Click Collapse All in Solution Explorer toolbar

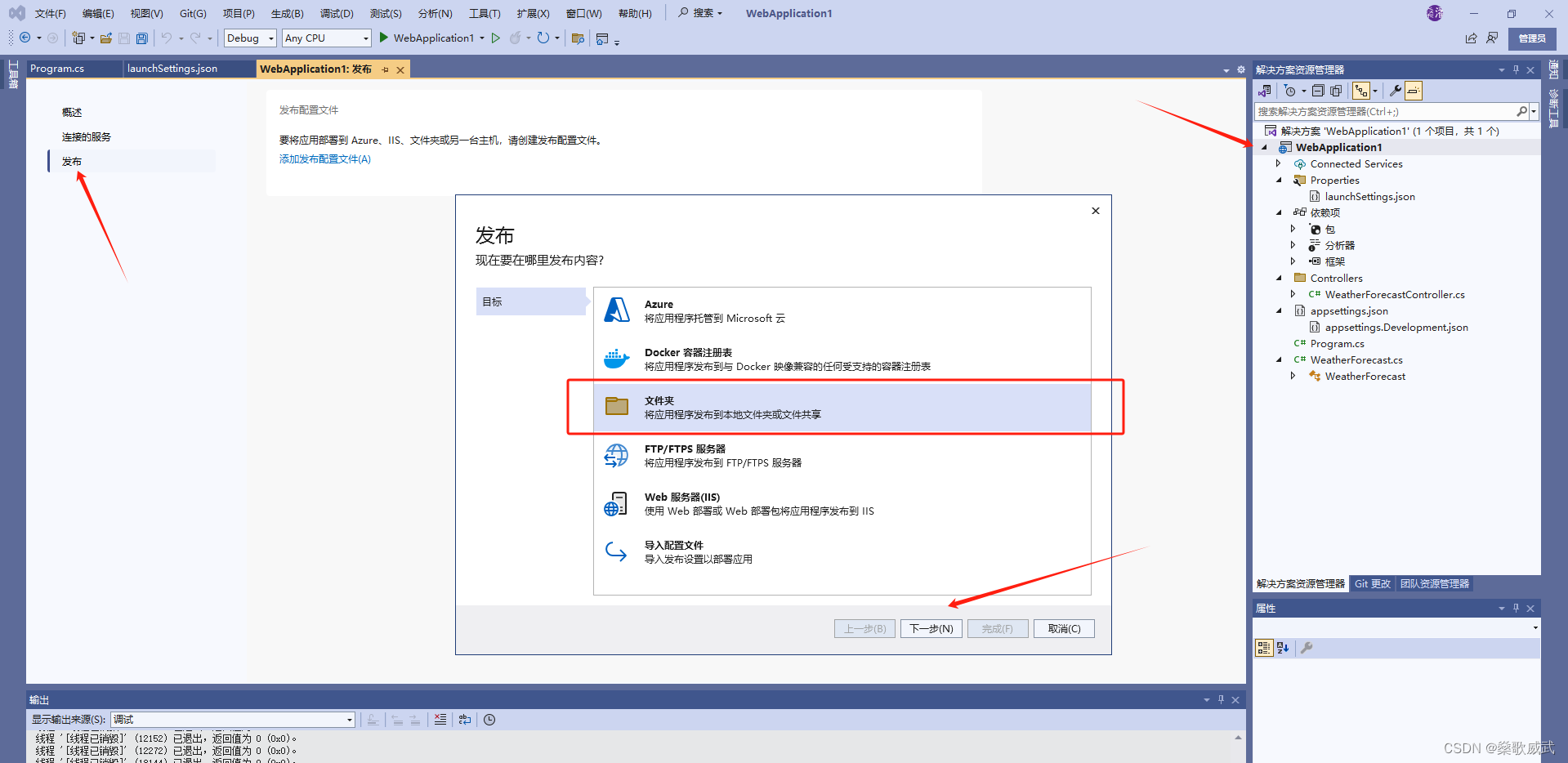pyautogui.click(x=1318, y=91)
